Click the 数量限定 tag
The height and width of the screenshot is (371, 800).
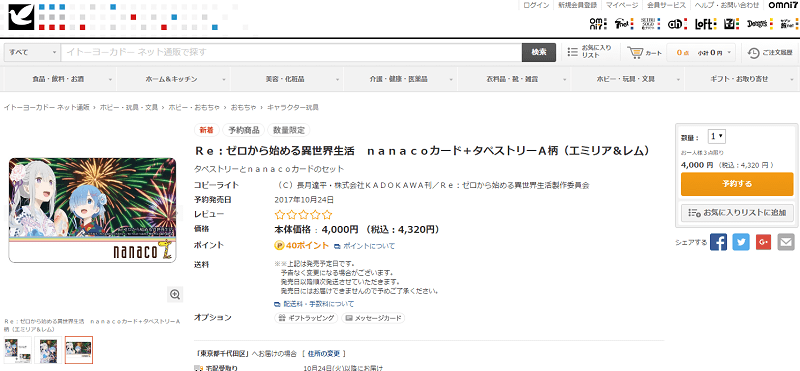click(288, 130)
